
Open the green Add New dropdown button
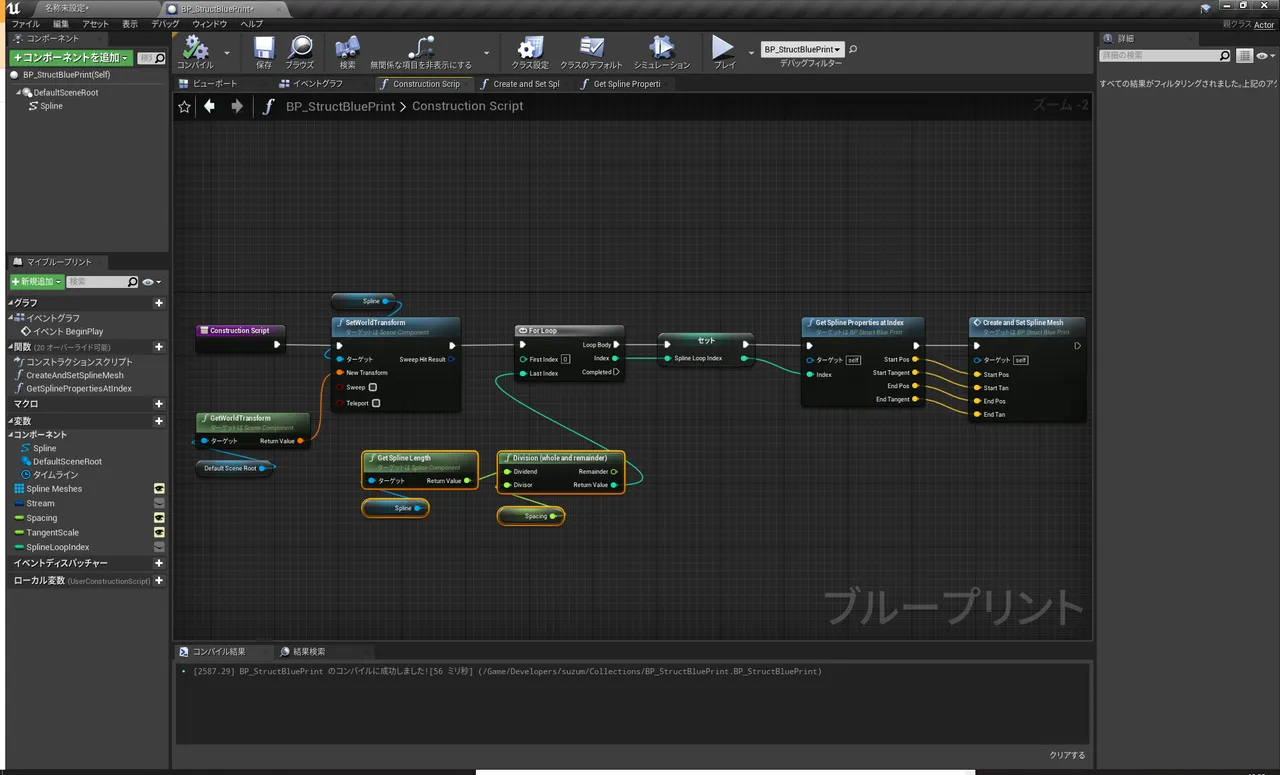pos(37,283)
